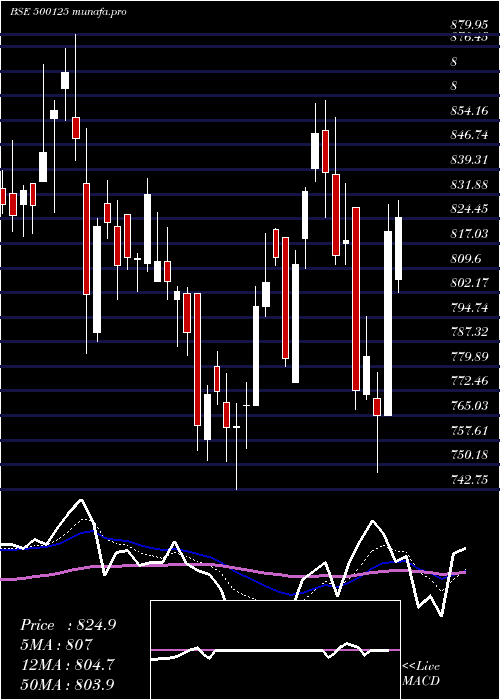Click the 765.03 price axis label
The image size is (500, 700).
[469, 406]
